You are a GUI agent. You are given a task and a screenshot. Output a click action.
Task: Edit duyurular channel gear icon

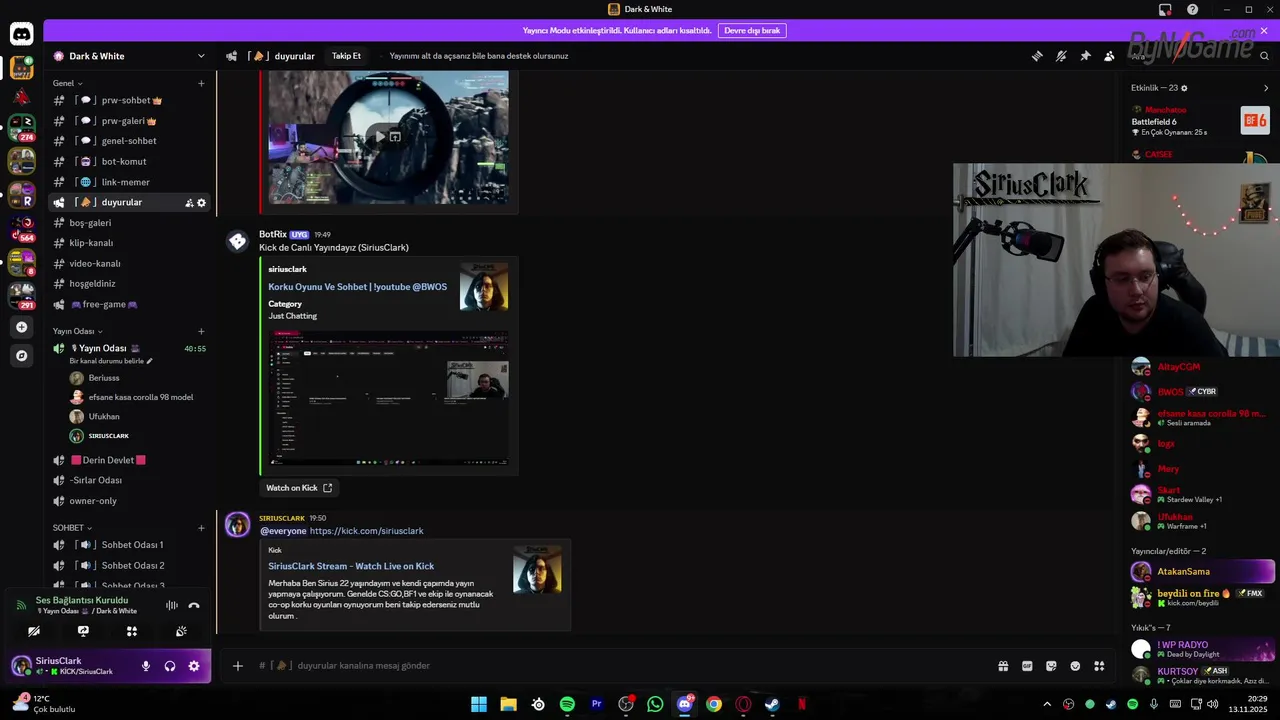[201, 203]
